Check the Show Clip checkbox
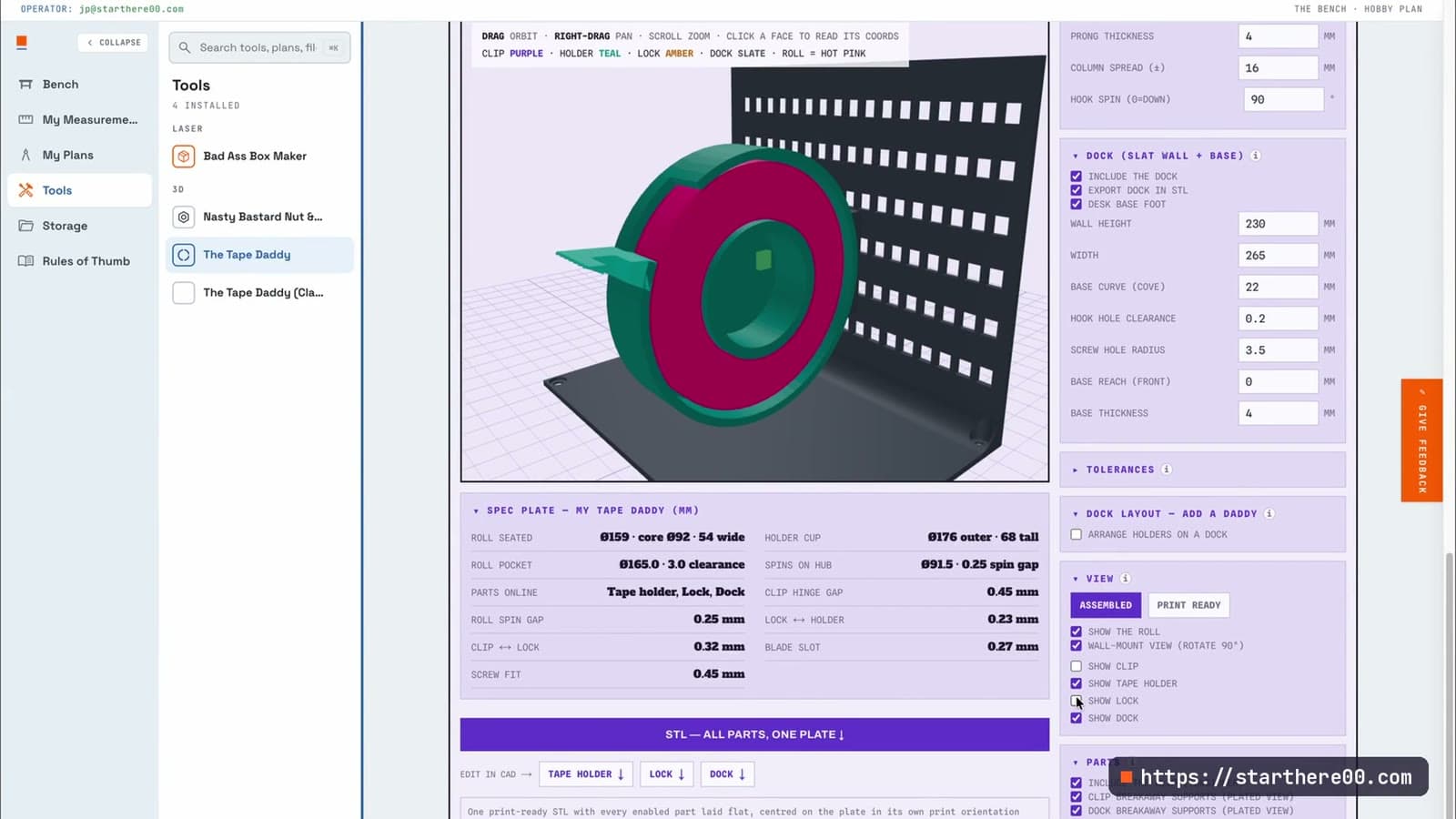 click(1077, 666)
